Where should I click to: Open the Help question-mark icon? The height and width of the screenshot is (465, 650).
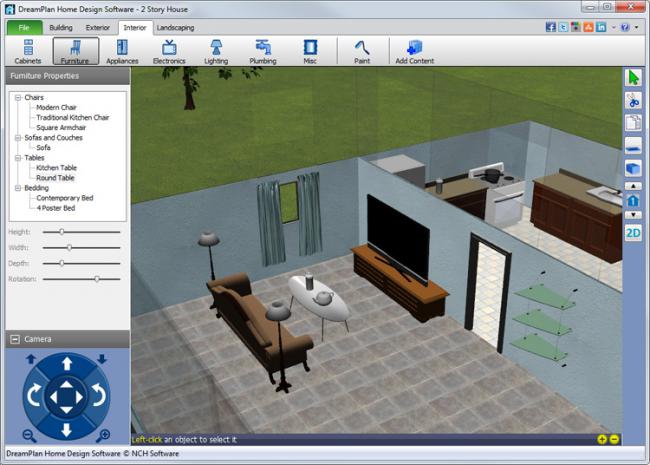[625, 27]
